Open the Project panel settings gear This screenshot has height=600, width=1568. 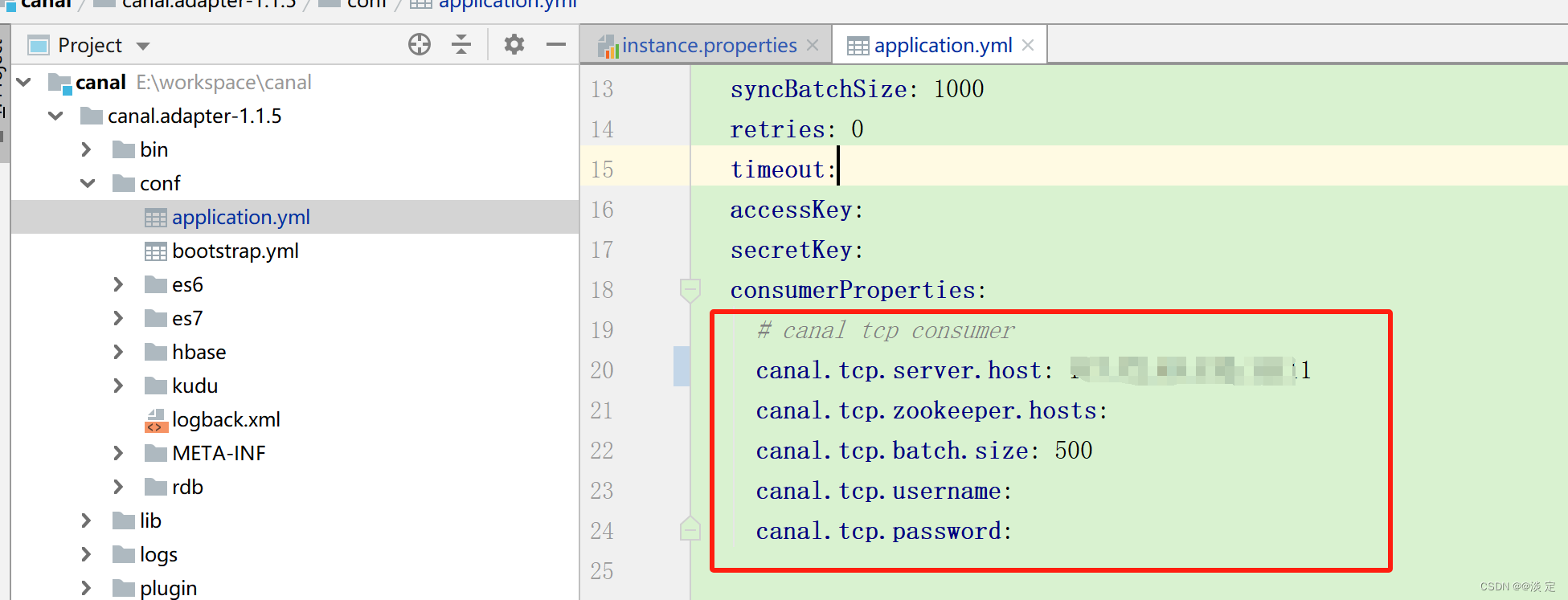click(514, 44)
